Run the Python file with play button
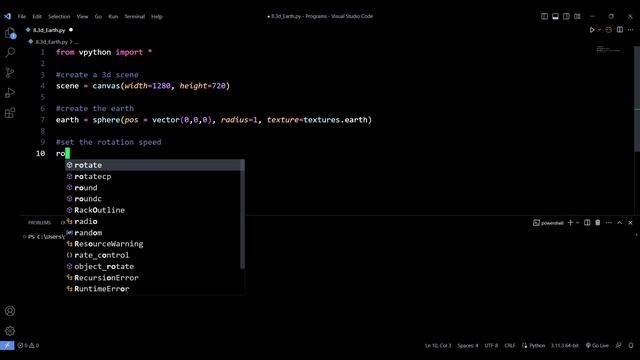Screen dimensions: 640x360 592,30
